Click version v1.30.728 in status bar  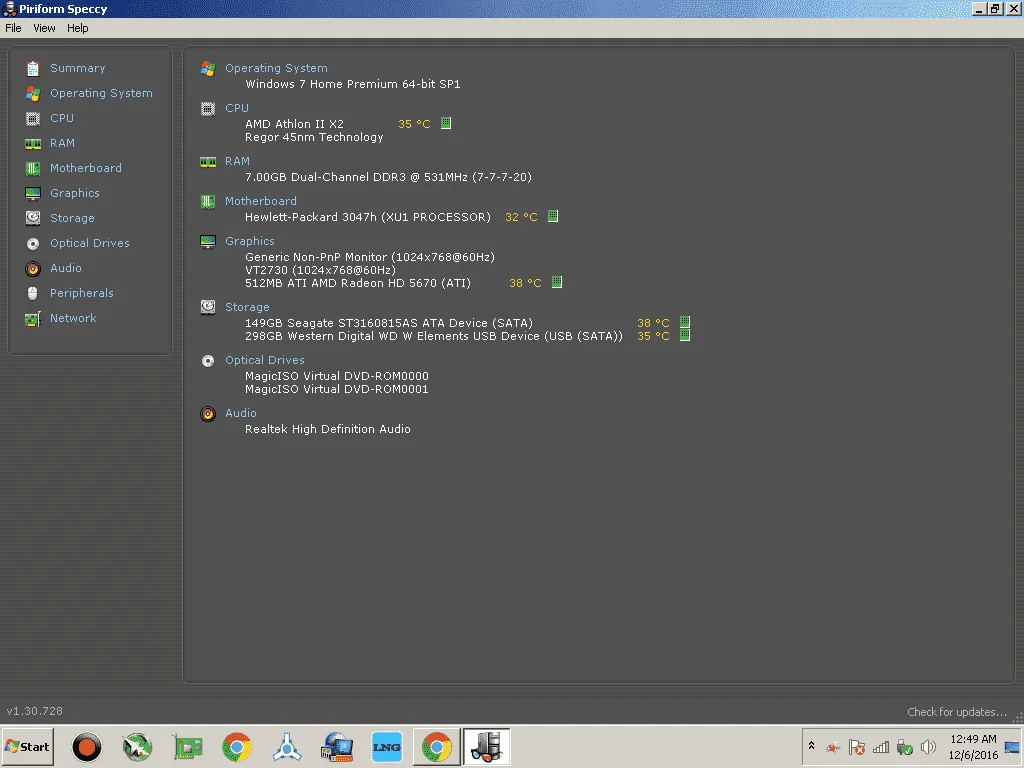(35, 711)
